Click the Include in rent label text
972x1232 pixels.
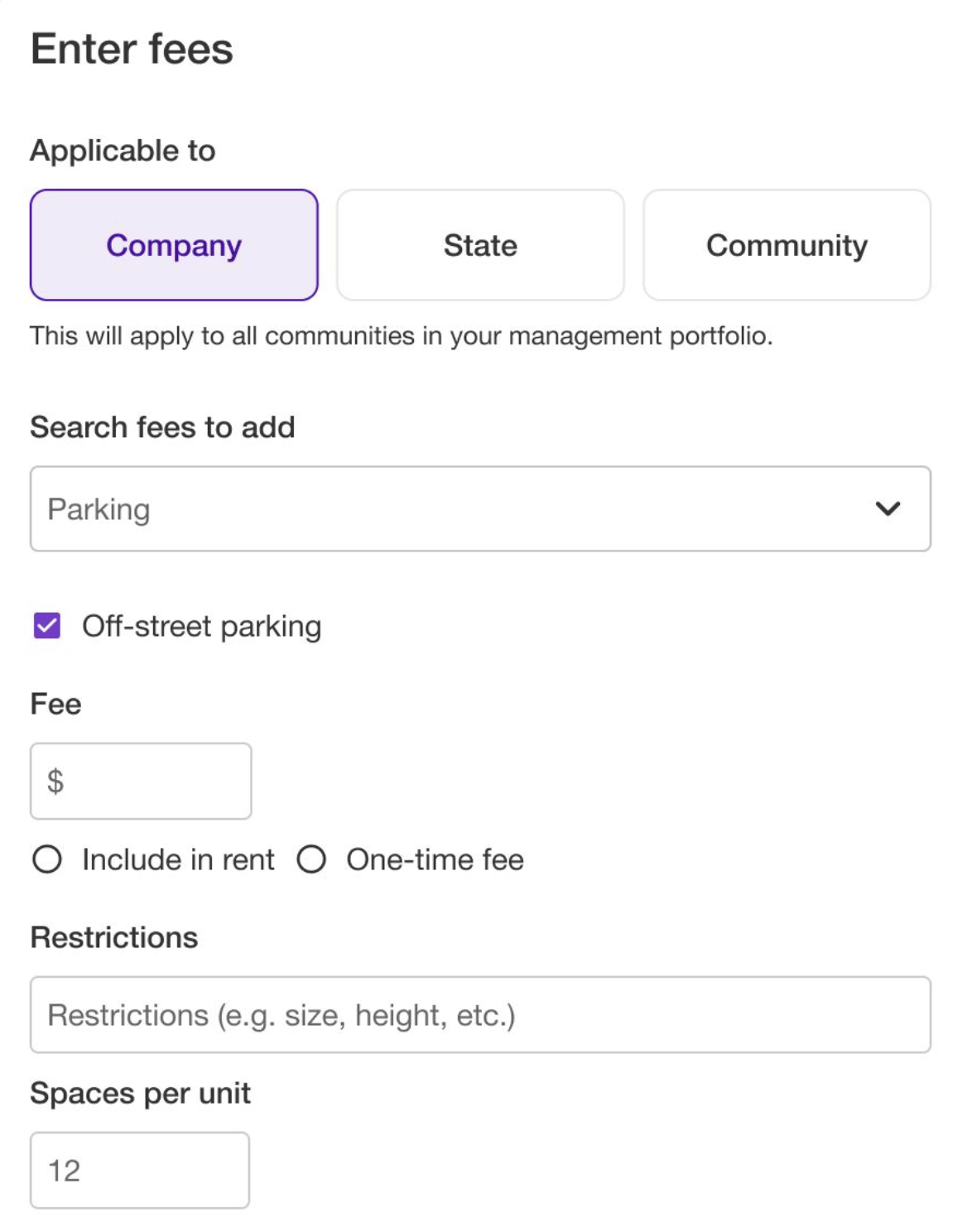pos(178,860)
